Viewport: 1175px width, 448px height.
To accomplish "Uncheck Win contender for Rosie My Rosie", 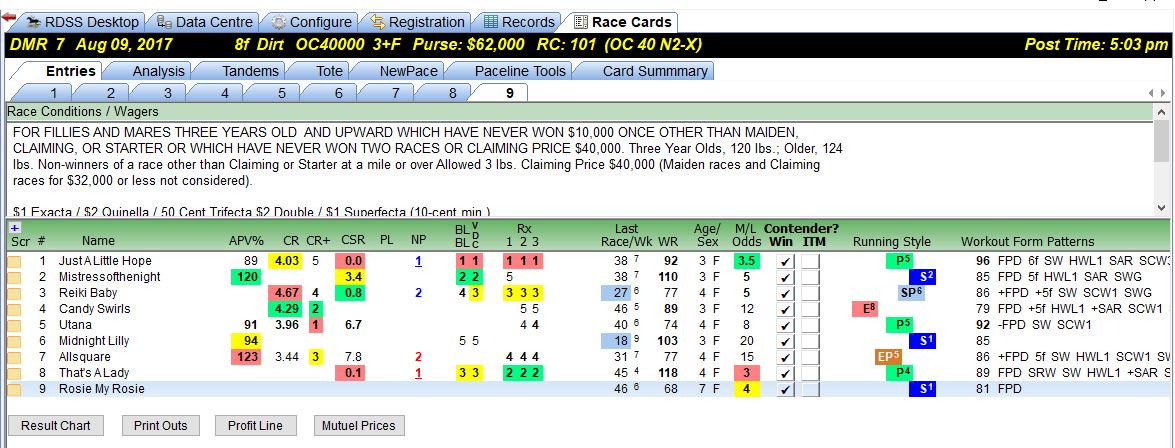I will [x=785, y=390].
